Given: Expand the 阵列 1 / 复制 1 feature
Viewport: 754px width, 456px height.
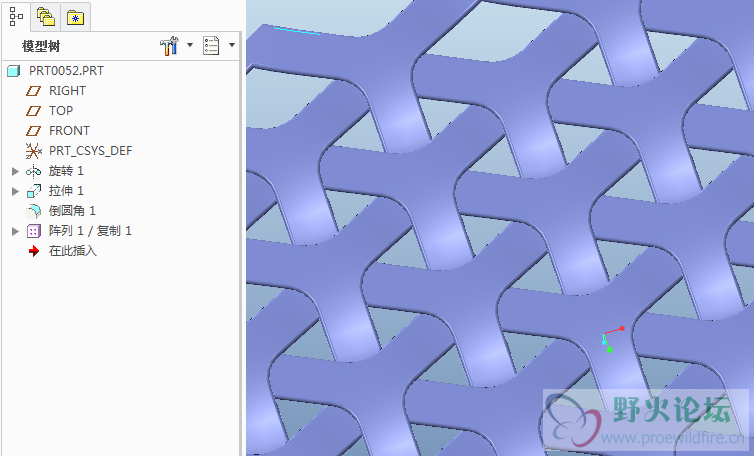Looking at the screenshot, I should (x=15, y=231).
